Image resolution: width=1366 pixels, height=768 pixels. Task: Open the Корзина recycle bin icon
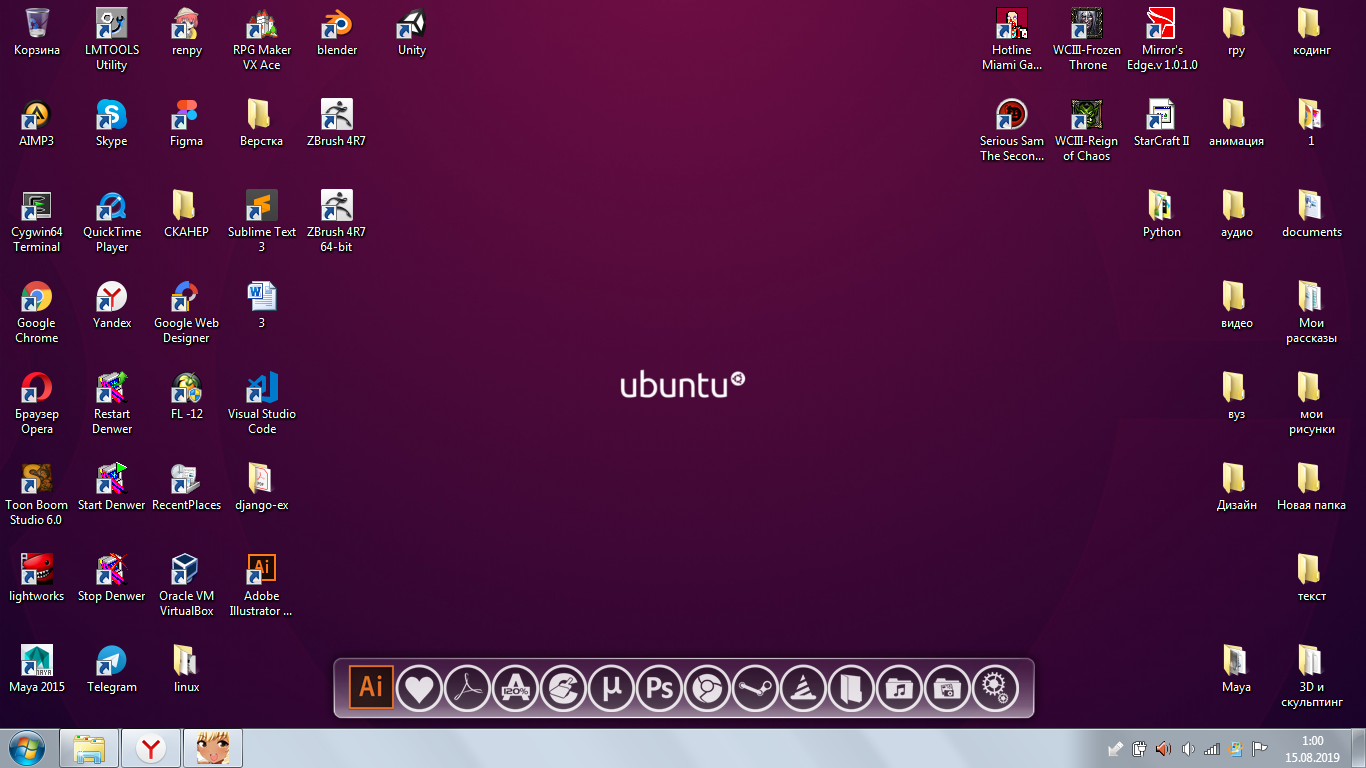click(x=37, y=32)
